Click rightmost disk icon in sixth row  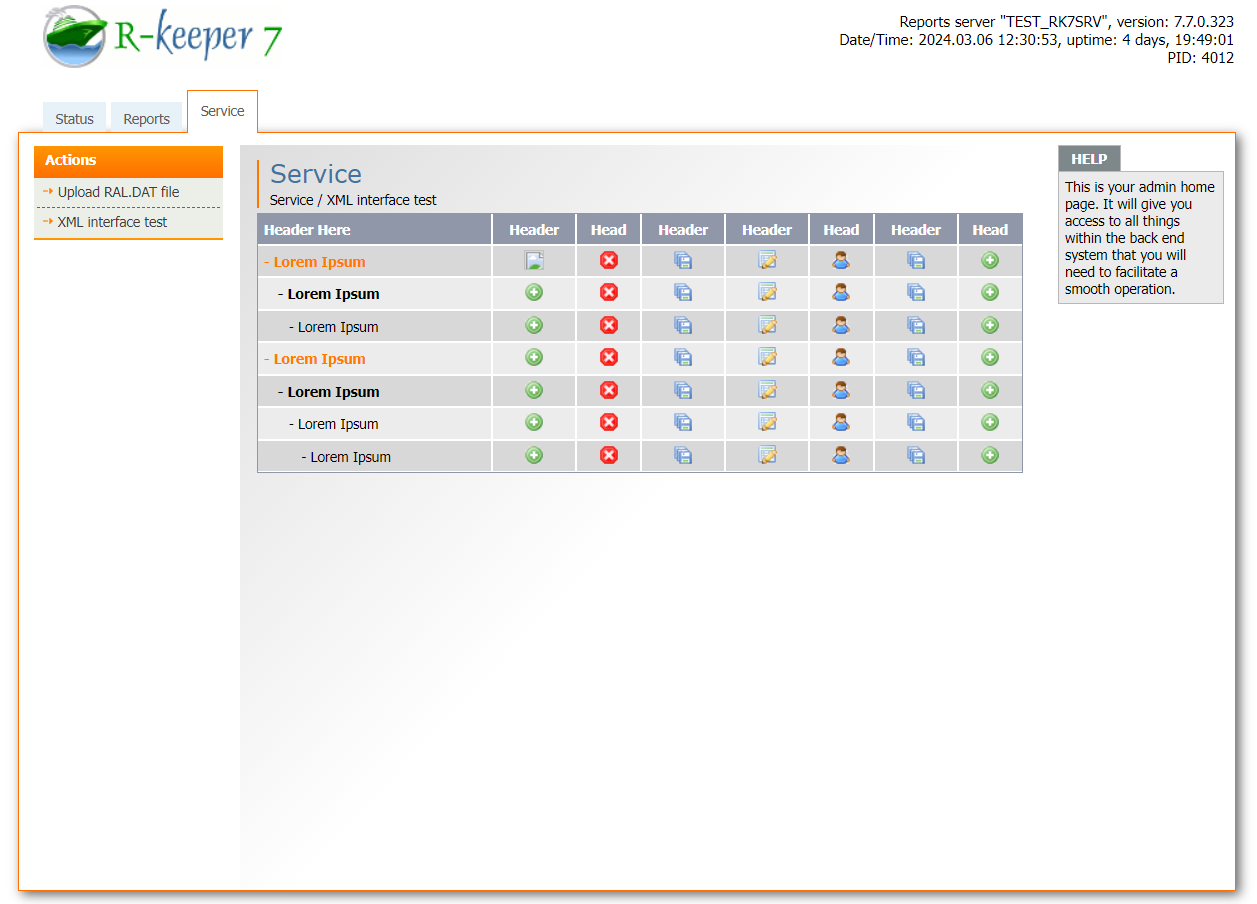pyautogui.click(x=916, y=423)
